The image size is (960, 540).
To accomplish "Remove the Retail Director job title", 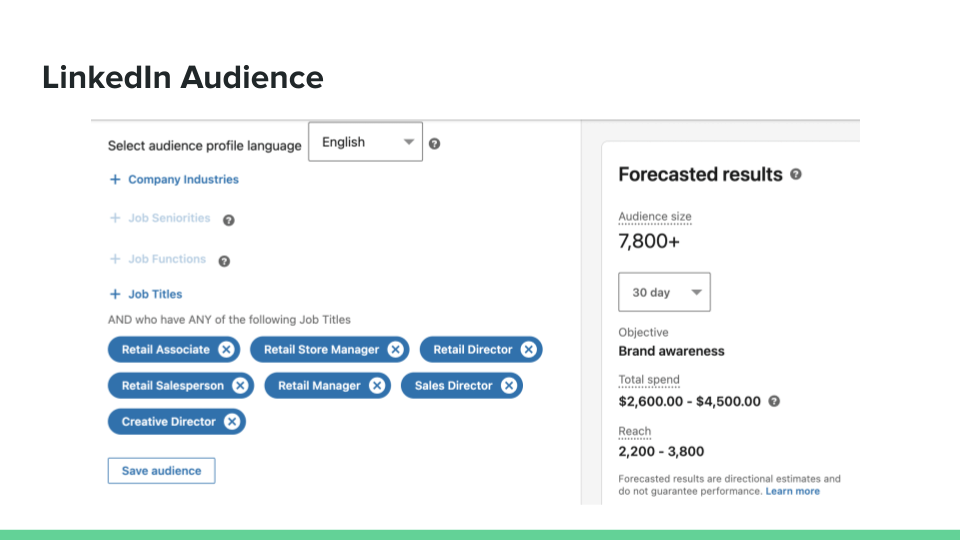I will pyautogui.click(x=528, y=350).
